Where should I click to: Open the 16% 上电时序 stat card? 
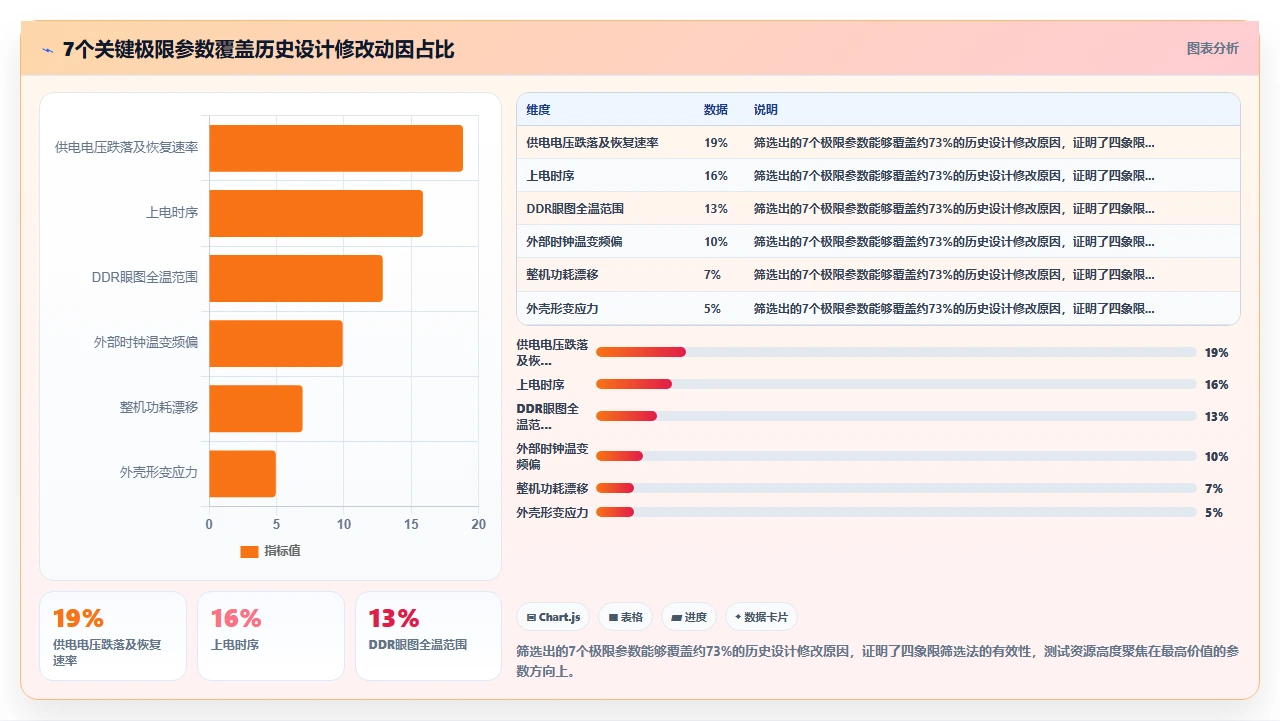click(x=271, y=636)
